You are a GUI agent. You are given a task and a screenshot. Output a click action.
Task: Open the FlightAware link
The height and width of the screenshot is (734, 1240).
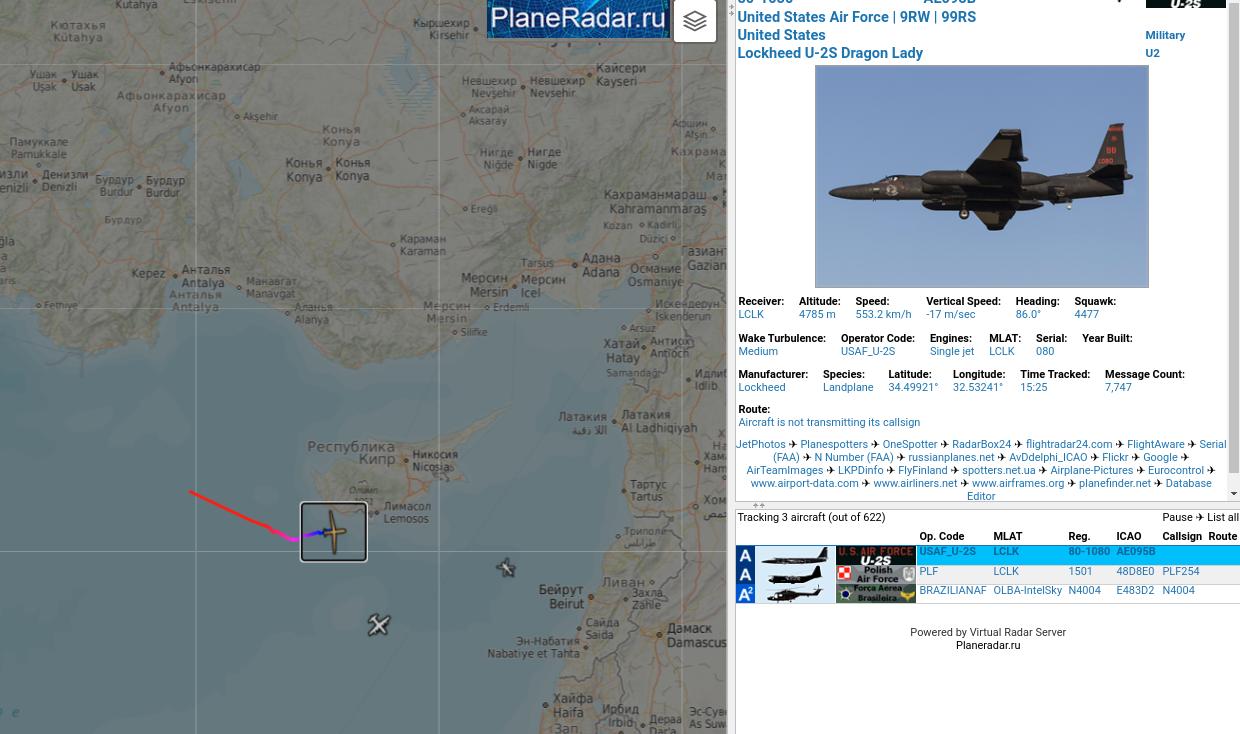click(1155, 445)
